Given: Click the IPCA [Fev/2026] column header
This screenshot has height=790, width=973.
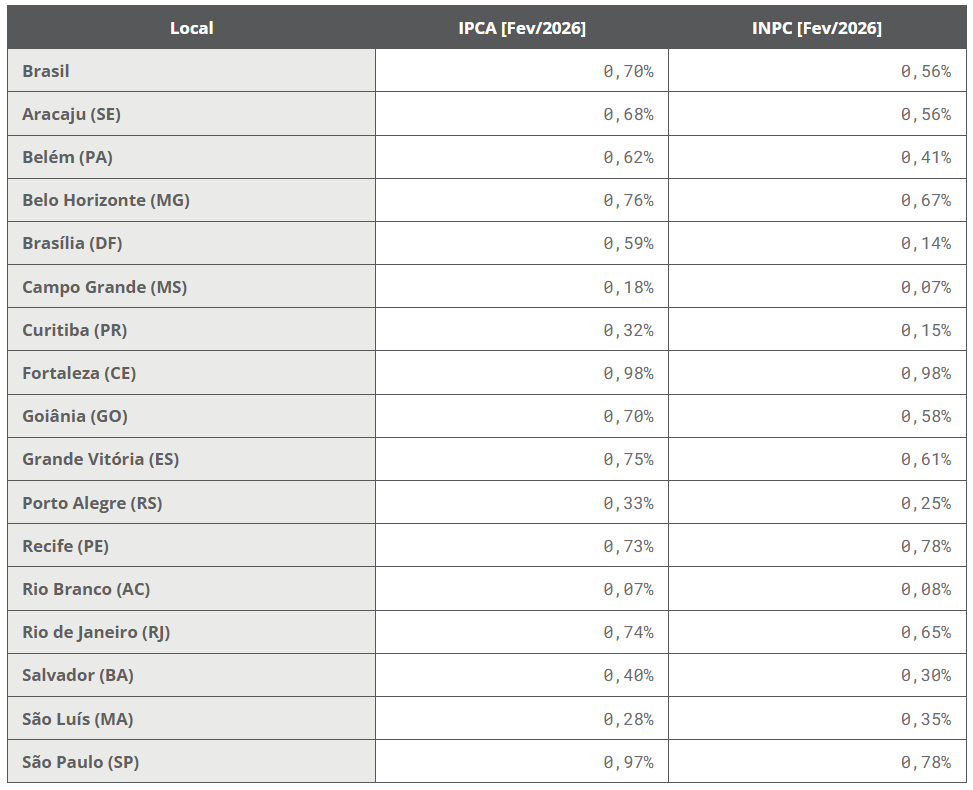Looking at the screenshot, I should coord(522,28).
